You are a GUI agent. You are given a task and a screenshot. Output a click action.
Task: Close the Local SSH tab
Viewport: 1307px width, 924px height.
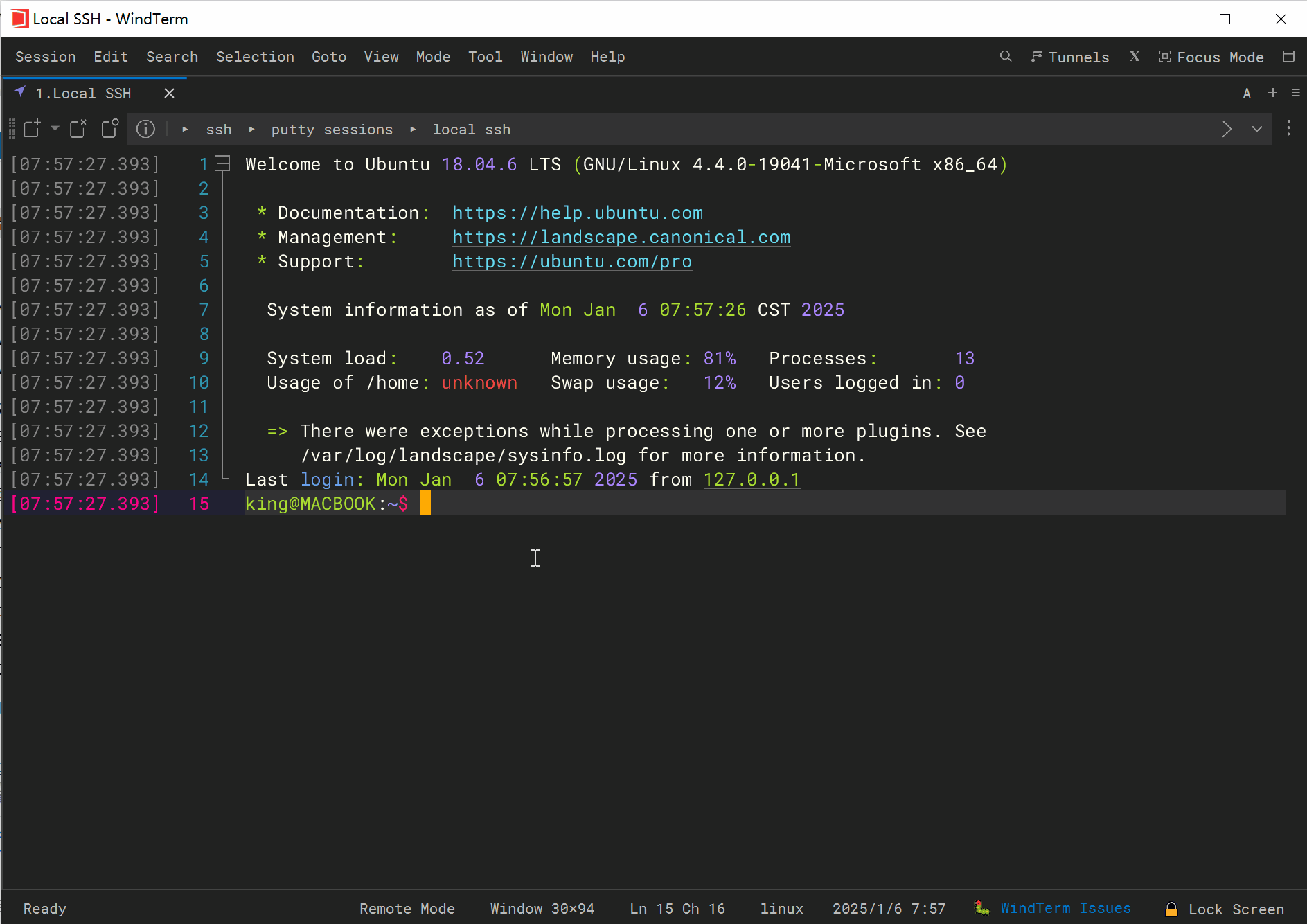tap(169, 94)
